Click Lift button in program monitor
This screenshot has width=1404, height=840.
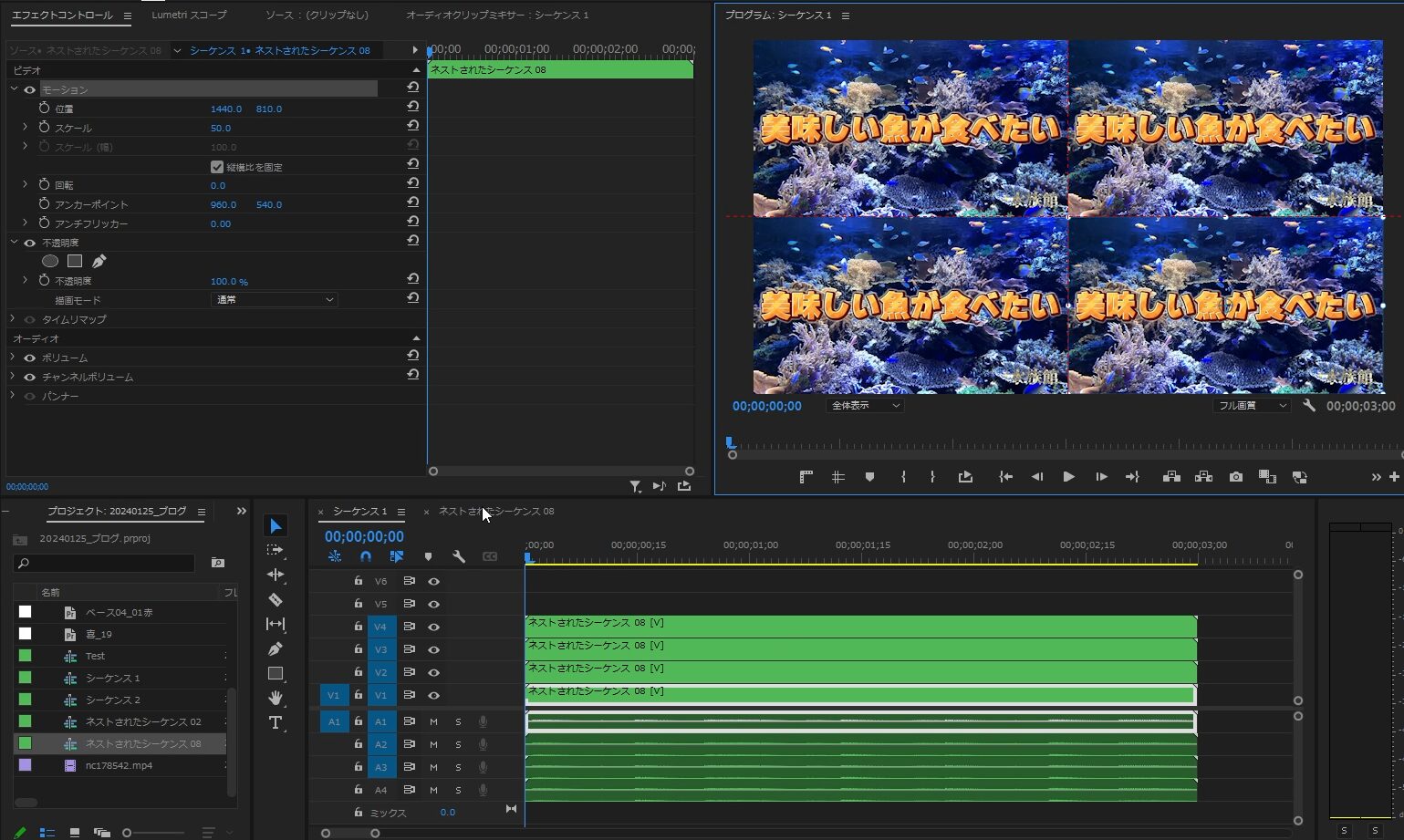pyautogui.click(x=1172, y=477)
